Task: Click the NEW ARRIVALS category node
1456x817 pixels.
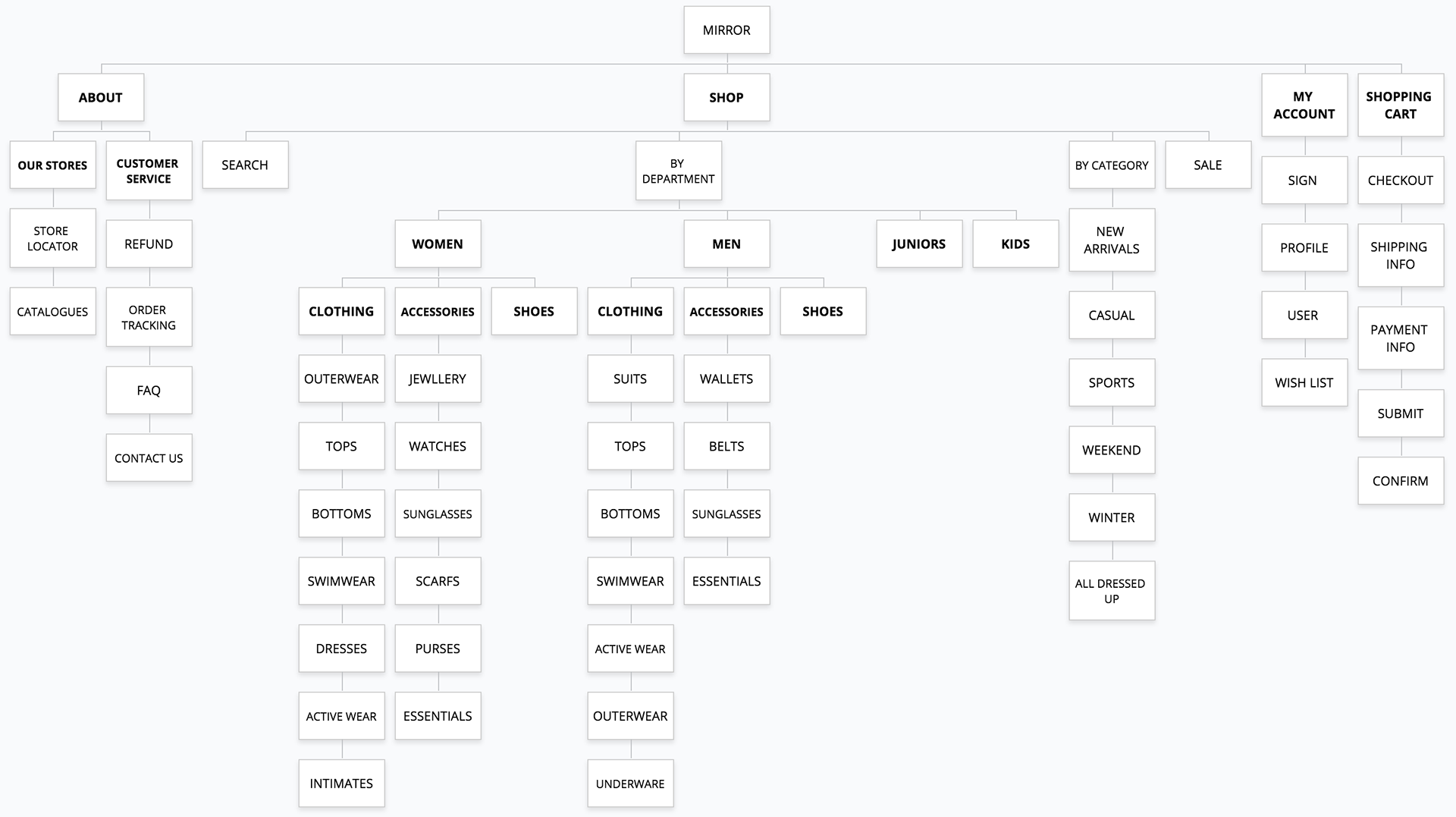Action: click(x=1112, y=240)
